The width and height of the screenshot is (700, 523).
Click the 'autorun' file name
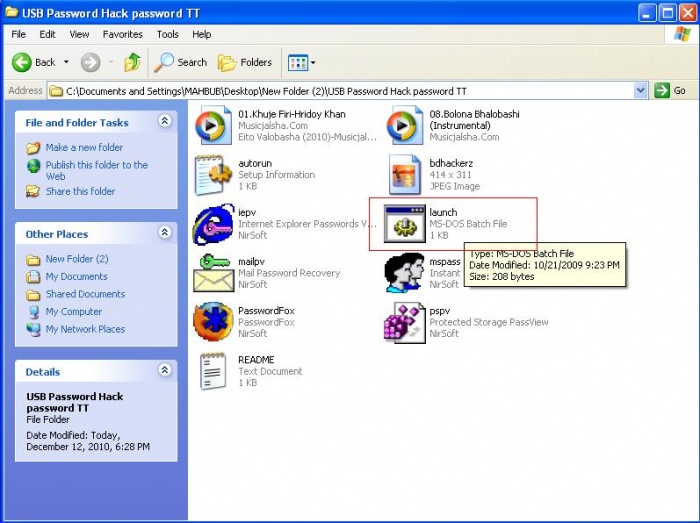click(255, 163)
